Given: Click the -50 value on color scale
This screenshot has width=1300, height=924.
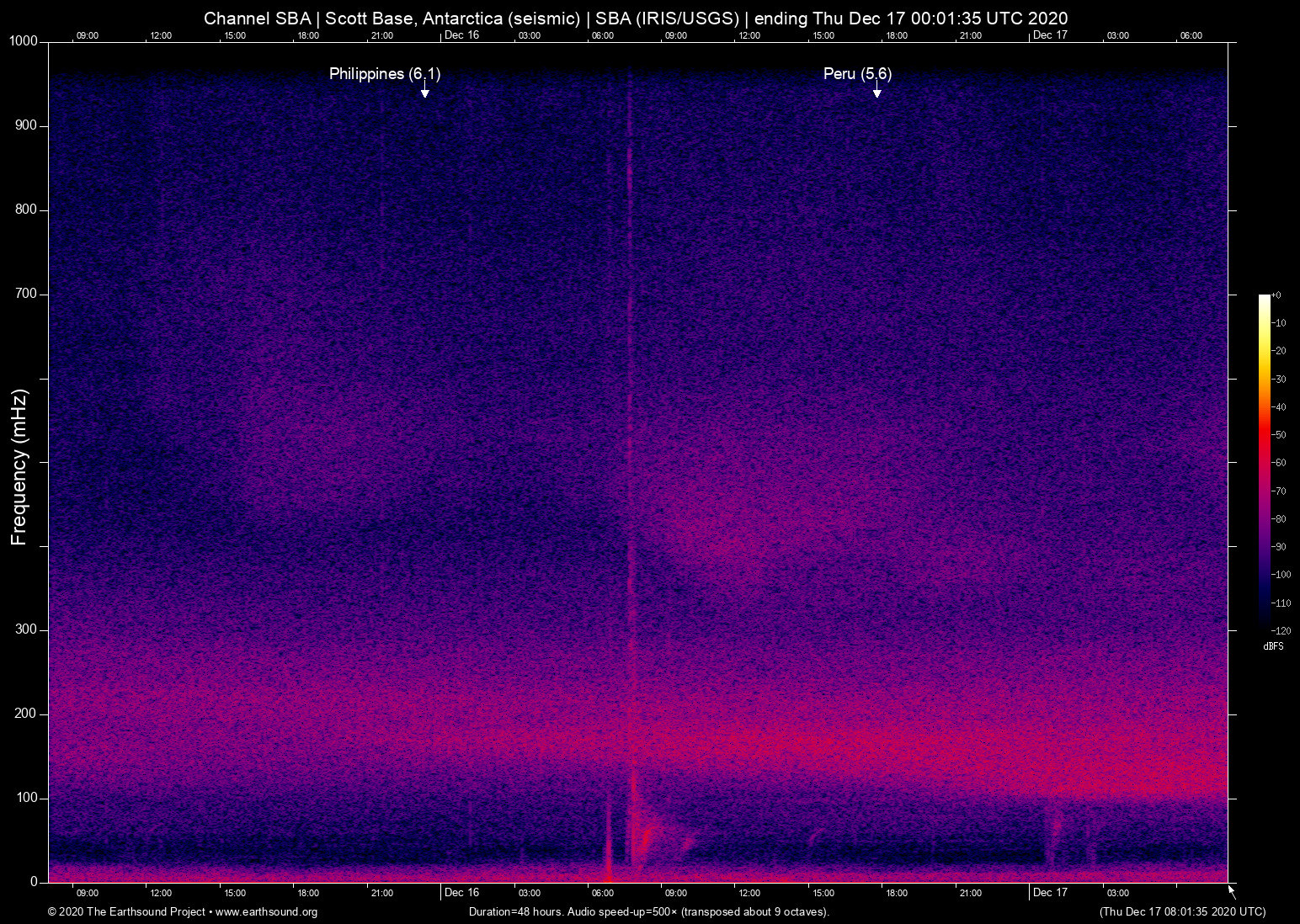Looking at the screenshot, I should click(1280, 435).
